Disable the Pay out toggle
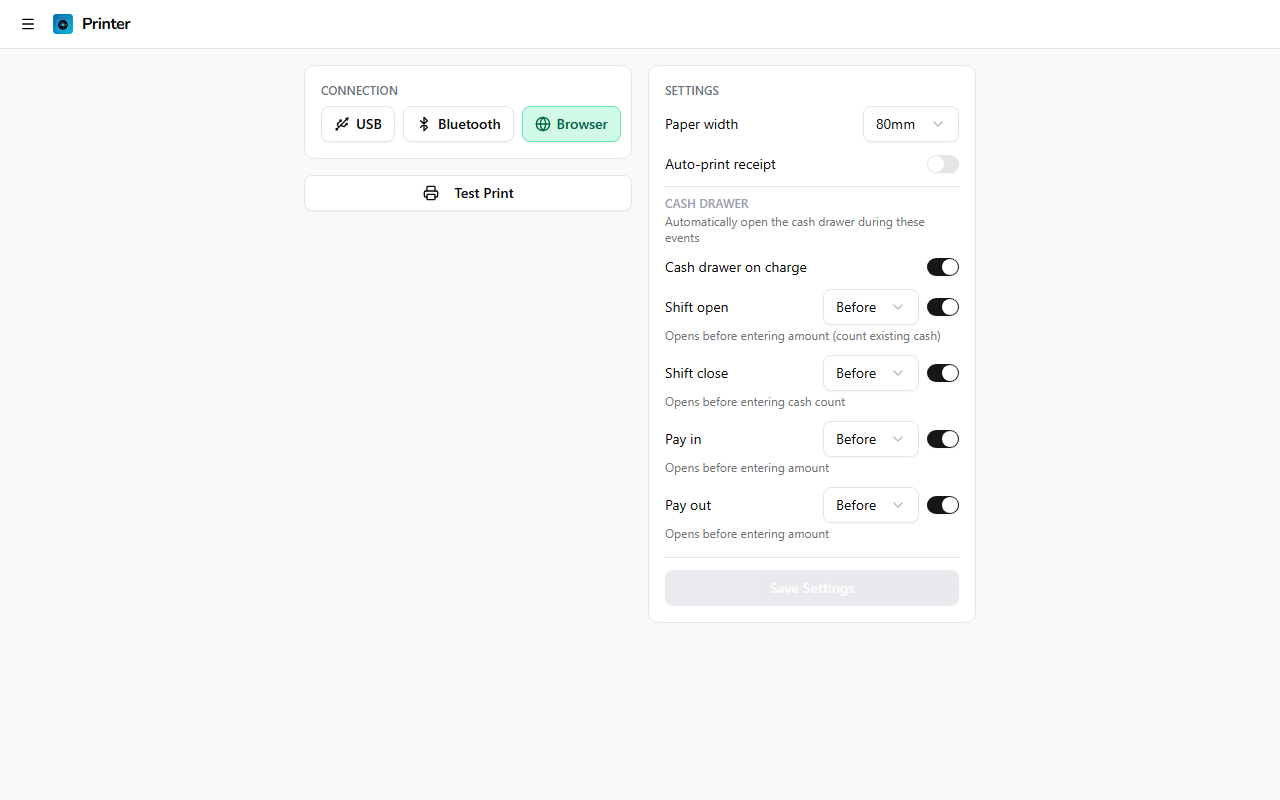 pyautogui.click(x=942, y=505)
